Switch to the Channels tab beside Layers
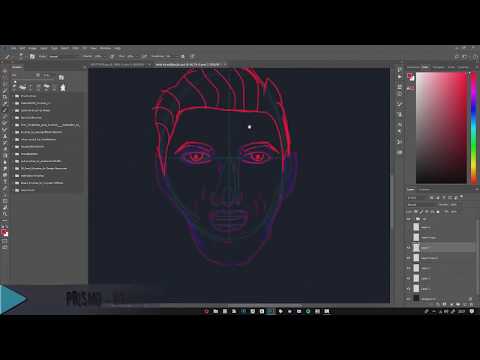Viewport: 480px width, 360px height. coord(425,189)
